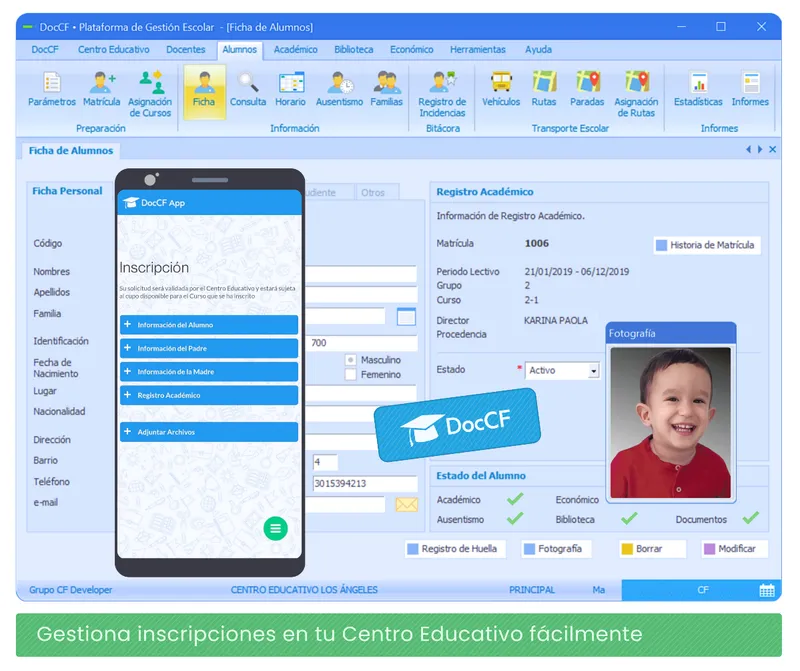Screen dimensions: 800x671
Task: Open the Familias icon
Action: [x=386, y=89]
